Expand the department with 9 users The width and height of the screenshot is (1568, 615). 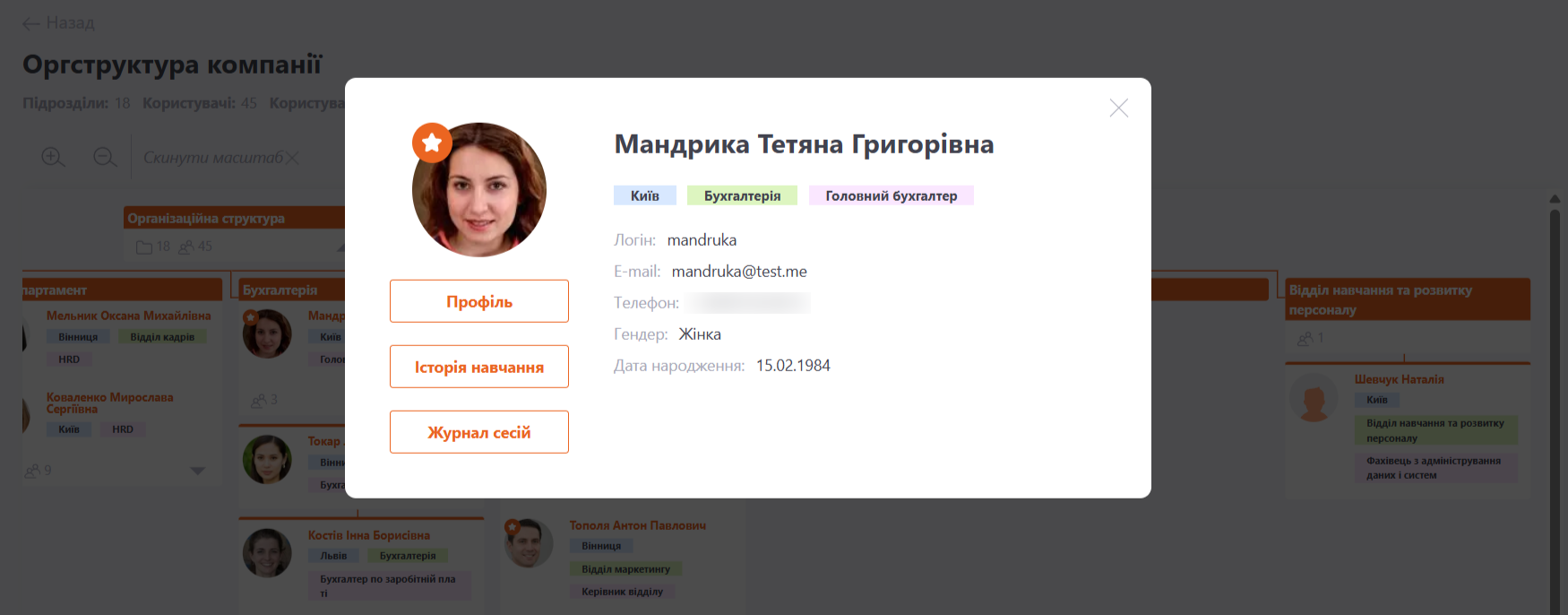(198, 471)
